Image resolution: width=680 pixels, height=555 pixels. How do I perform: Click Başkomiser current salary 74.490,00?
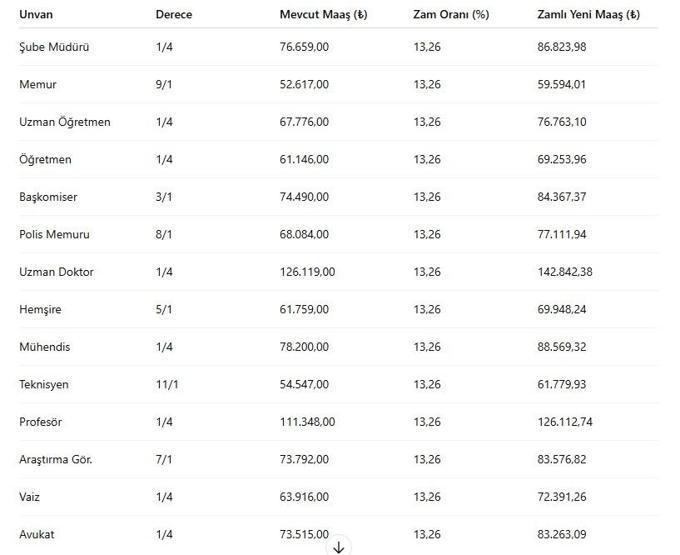coord(304,197)
